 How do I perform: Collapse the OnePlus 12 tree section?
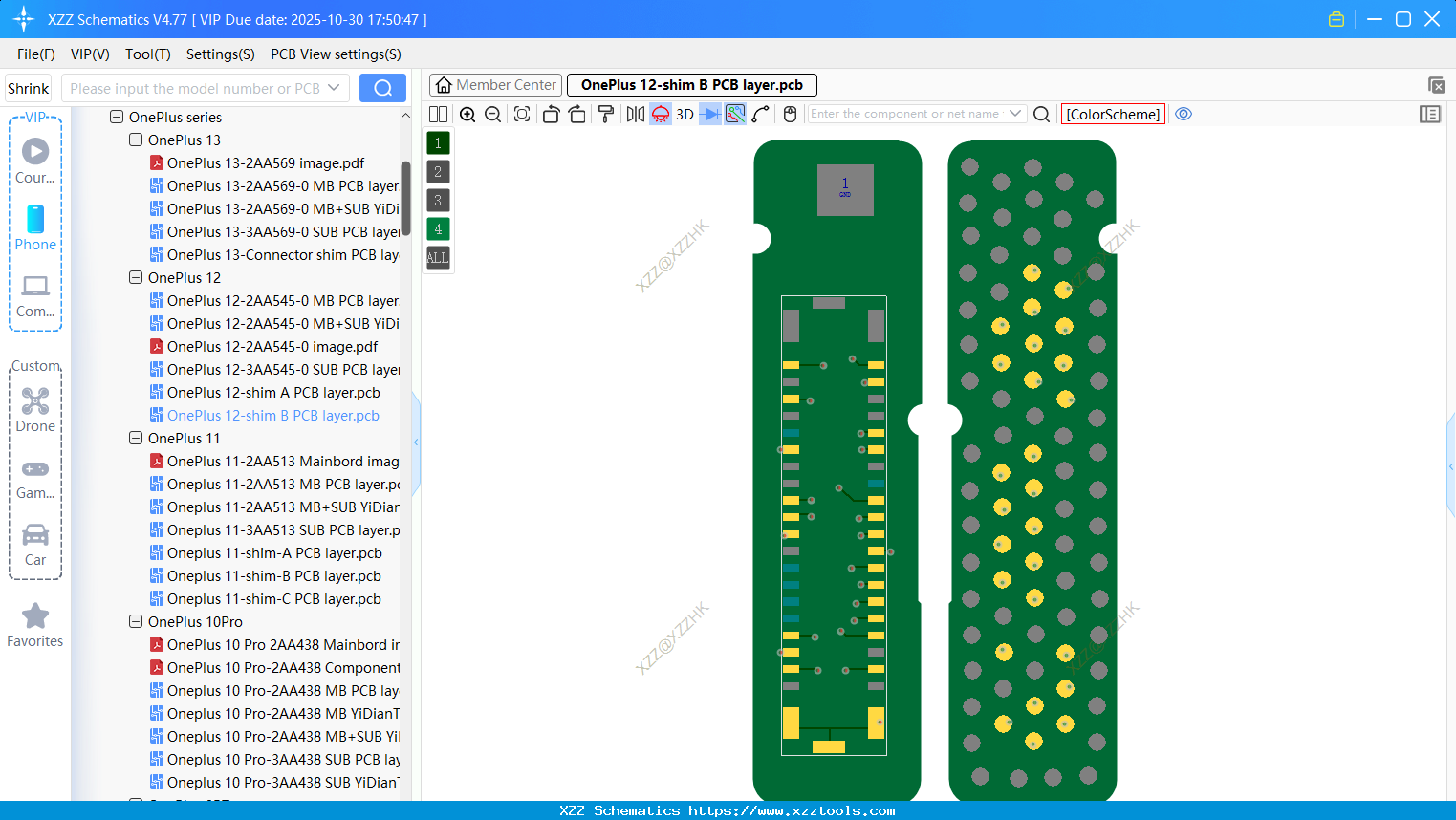pos(136,277)
